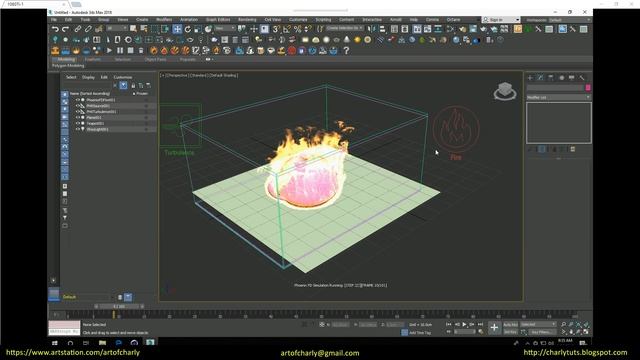Open the Modifier List dropdown

point(558,98)
